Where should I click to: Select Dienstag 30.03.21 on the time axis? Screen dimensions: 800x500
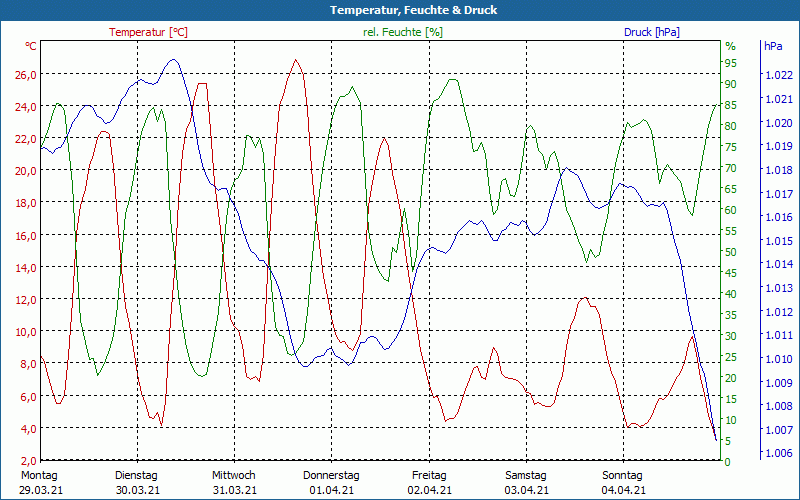pos(138,482)
